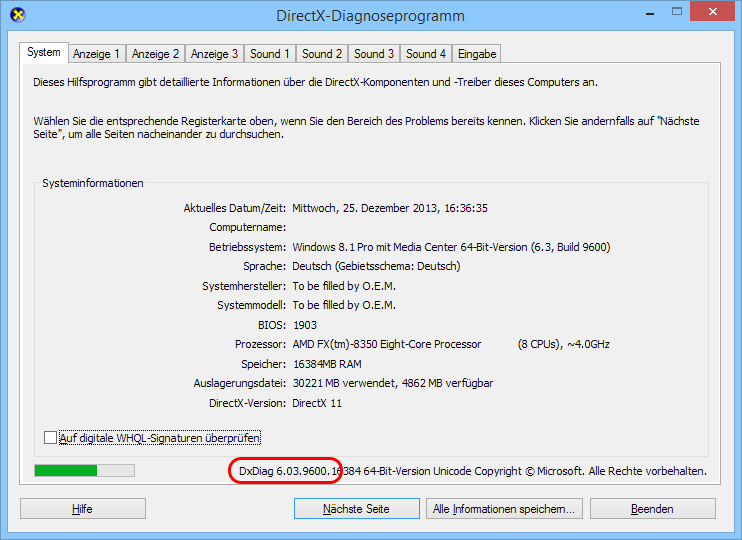
Task: Click the 'AMD FX(tm)-8350 Eight-Core Processor' text
Action: pos(387,344)
